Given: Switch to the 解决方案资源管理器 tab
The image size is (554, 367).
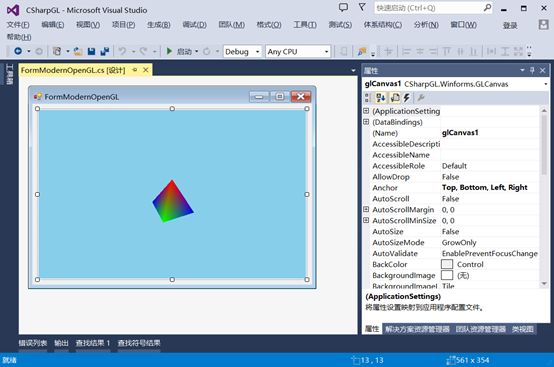Looking at the screenshot, I should (x=417, y=329).
